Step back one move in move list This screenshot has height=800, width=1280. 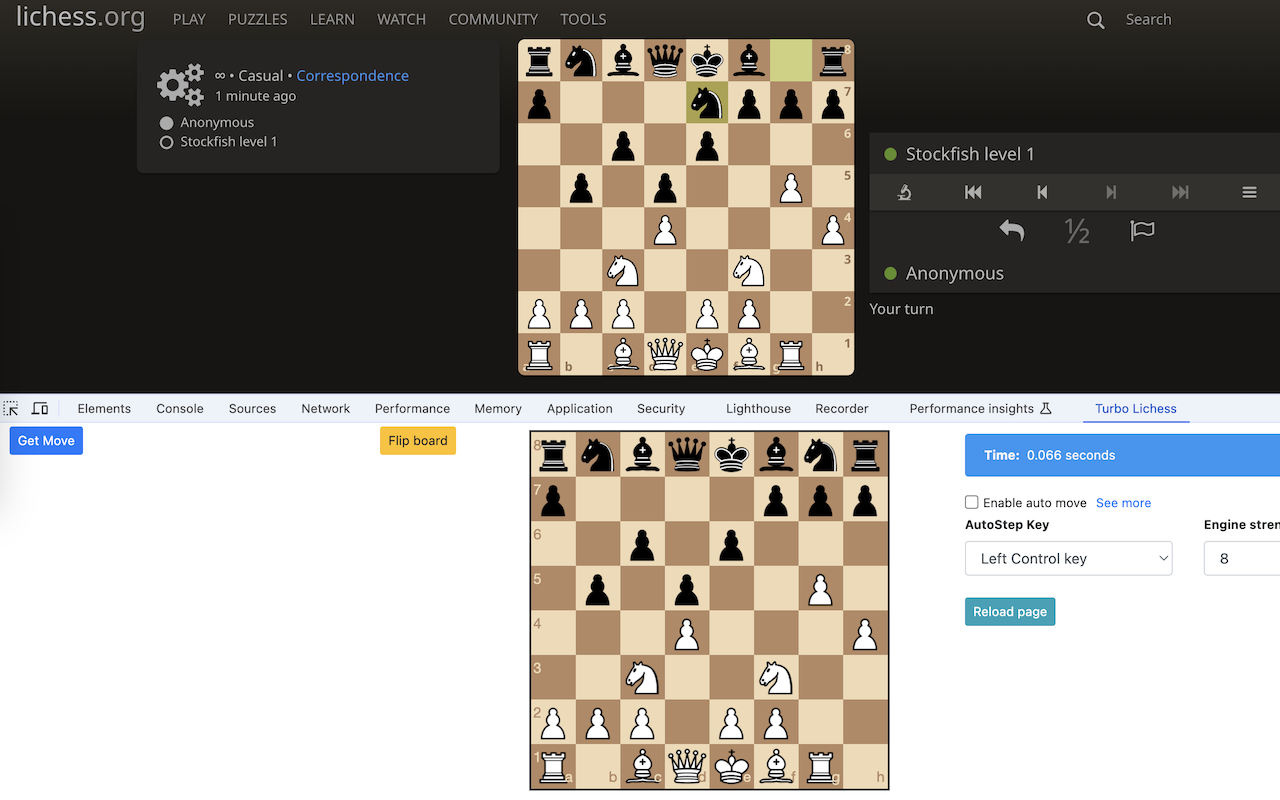point(1041,192)
